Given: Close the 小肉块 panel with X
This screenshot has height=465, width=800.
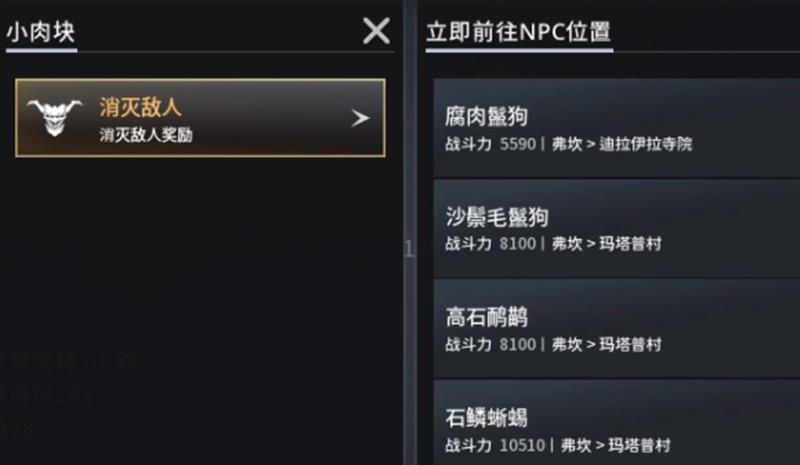Looking at the screenshot, I should click(x=376, y=32).
